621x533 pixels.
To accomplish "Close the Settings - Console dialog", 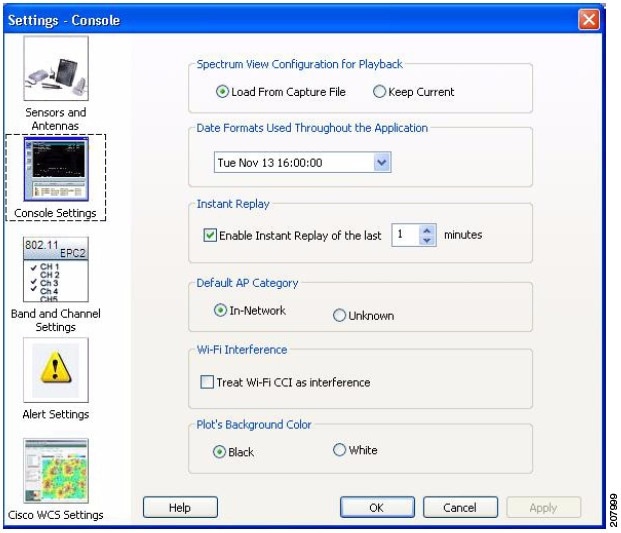I will [x=589, y=19].
